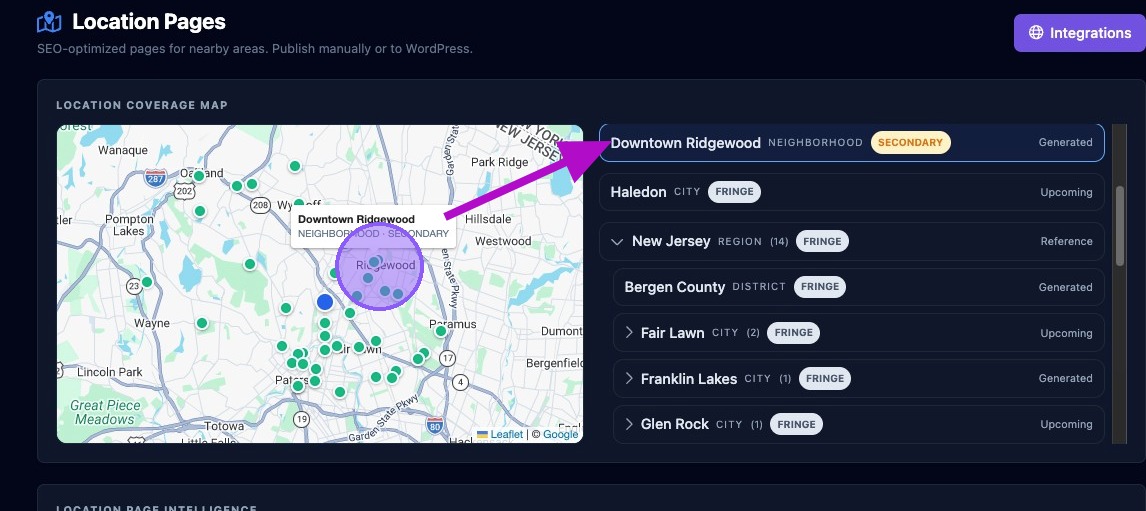Click the DISTRICT label next to Bergen County
This screenshot has height=511, width=1146.
tap(759, 287)
